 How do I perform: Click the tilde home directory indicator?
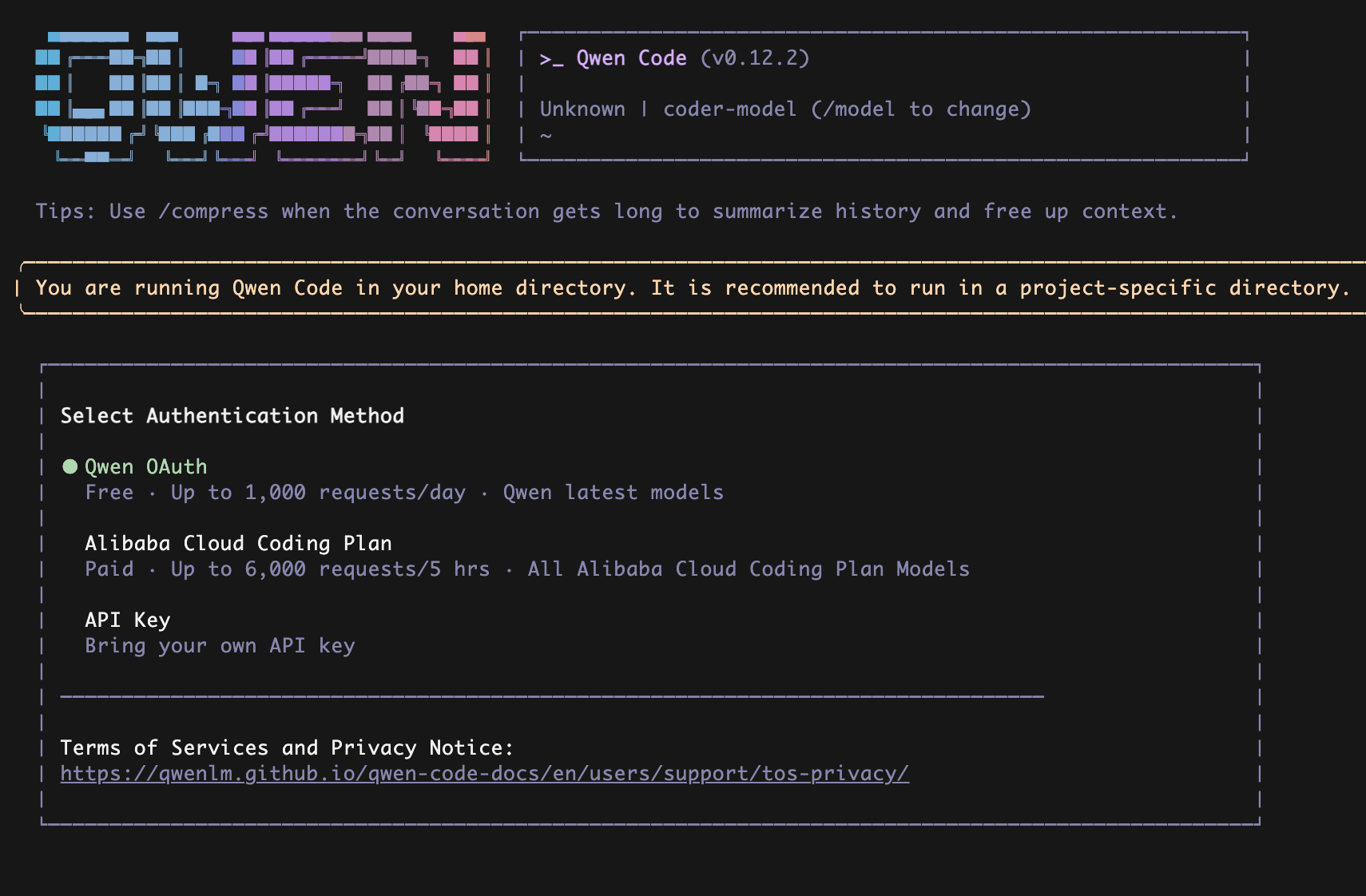click(546, 135)
